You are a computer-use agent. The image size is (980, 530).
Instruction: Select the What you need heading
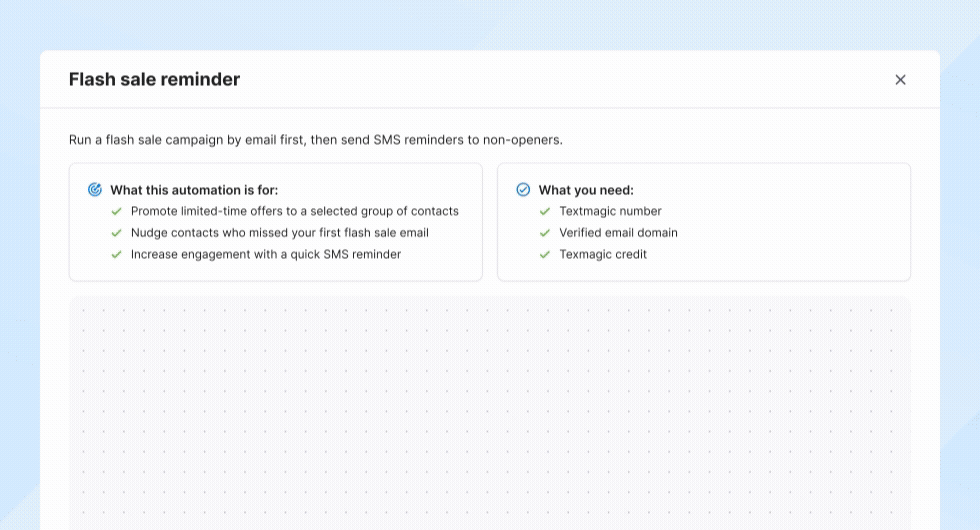(586, 190)
